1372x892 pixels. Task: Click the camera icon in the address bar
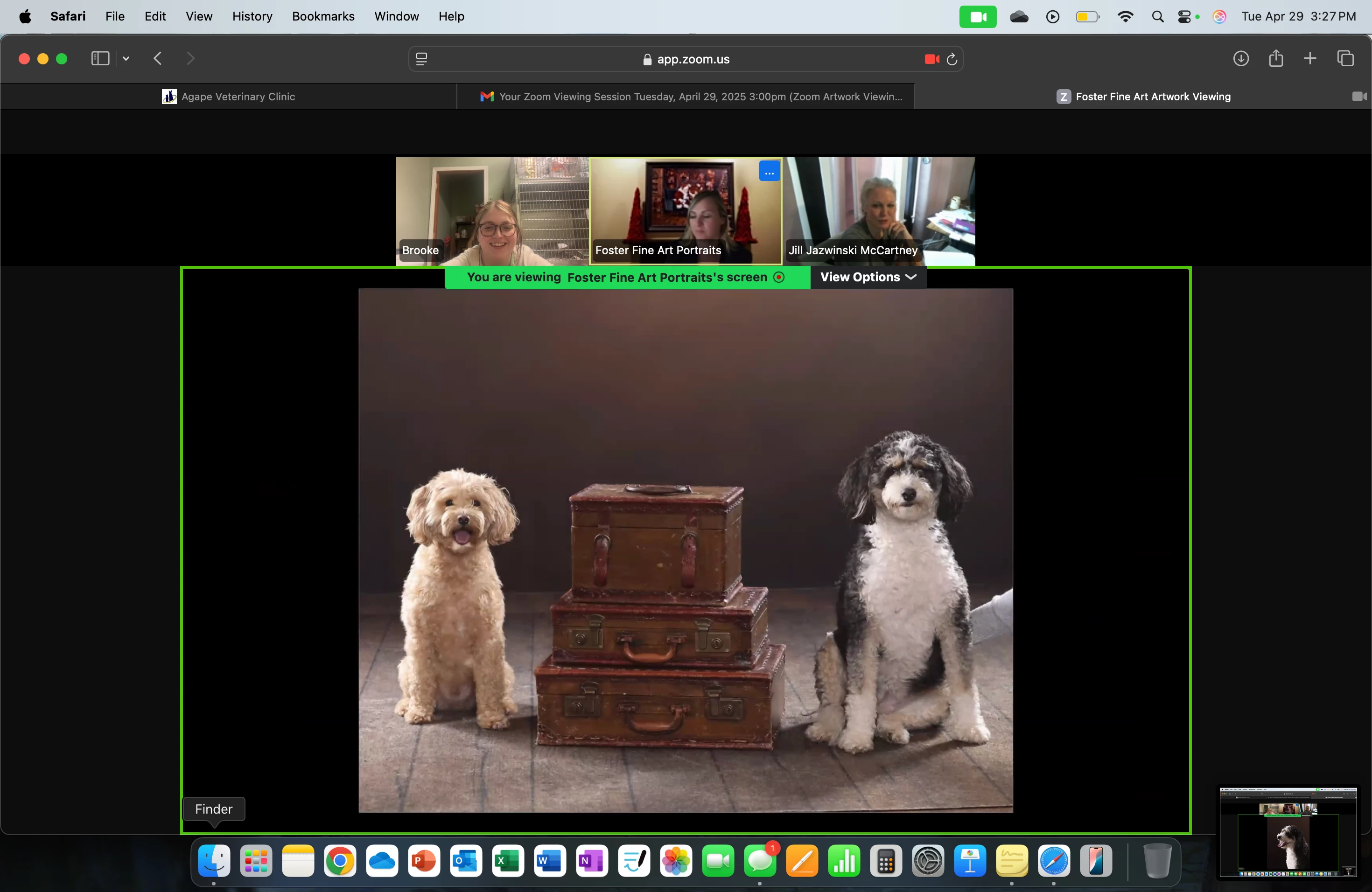point(931,59)
